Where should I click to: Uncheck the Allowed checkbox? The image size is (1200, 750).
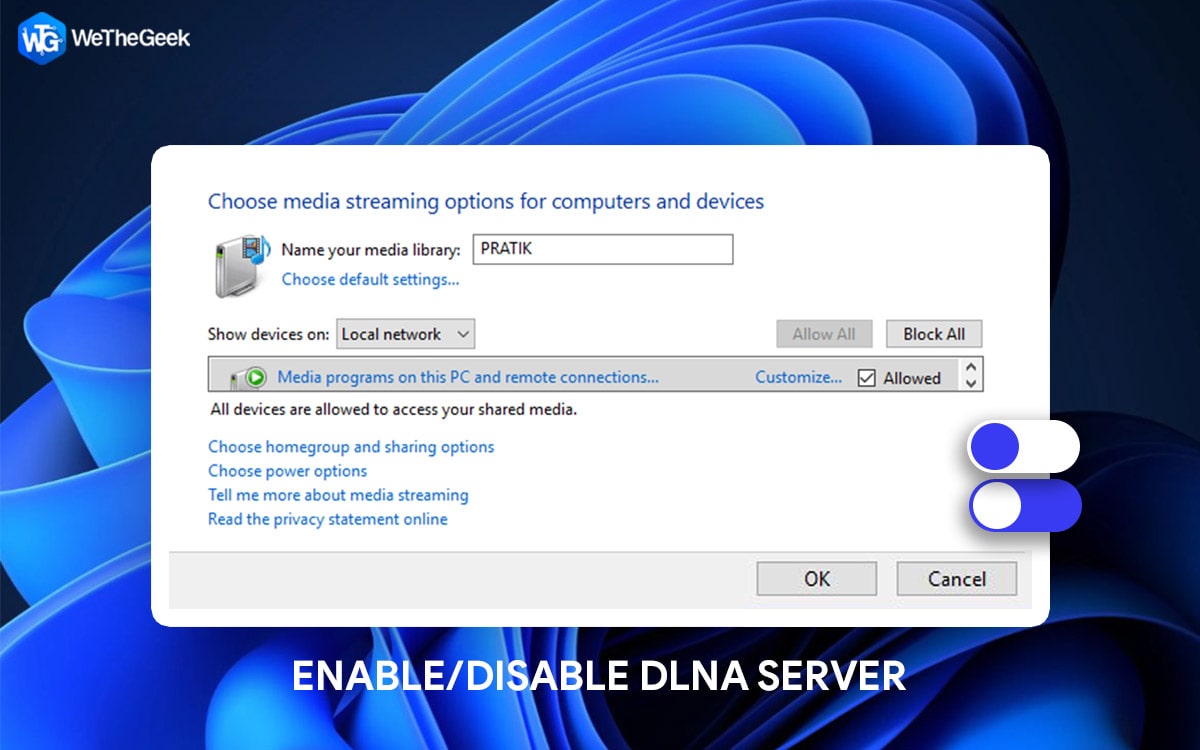[868, 377]
